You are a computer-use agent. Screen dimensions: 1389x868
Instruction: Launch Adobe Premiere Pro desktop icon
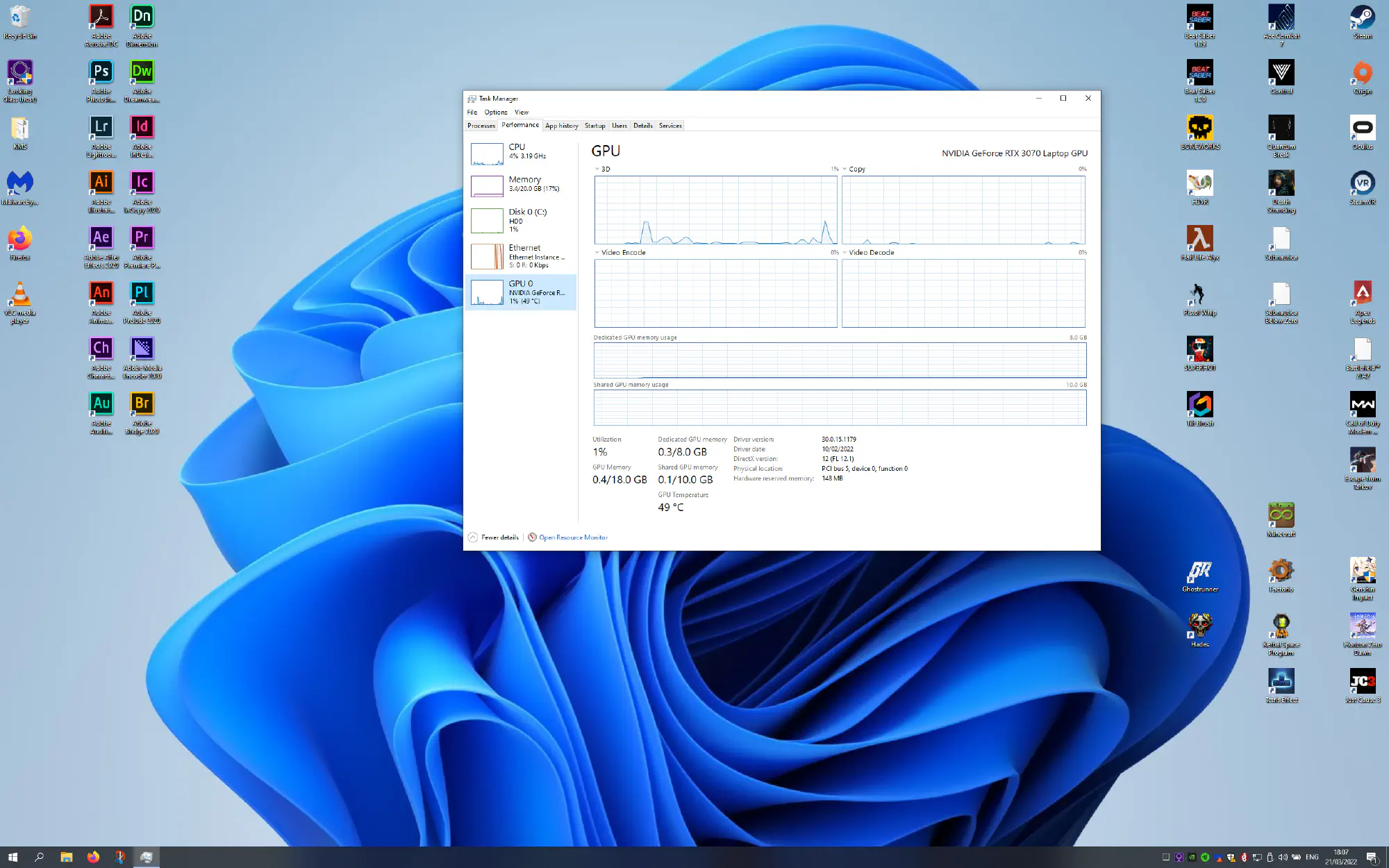pyautogui.click(x=142, y=238)
